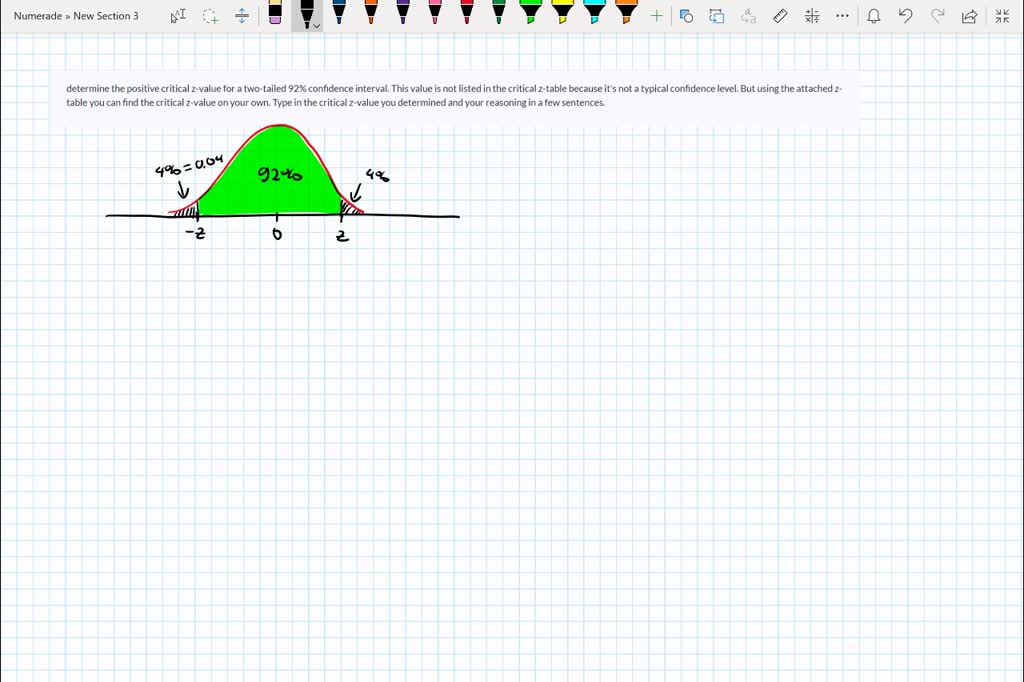Open the Math assistant tool
The image size is (1024, 682).
click(x=812, y=16)
